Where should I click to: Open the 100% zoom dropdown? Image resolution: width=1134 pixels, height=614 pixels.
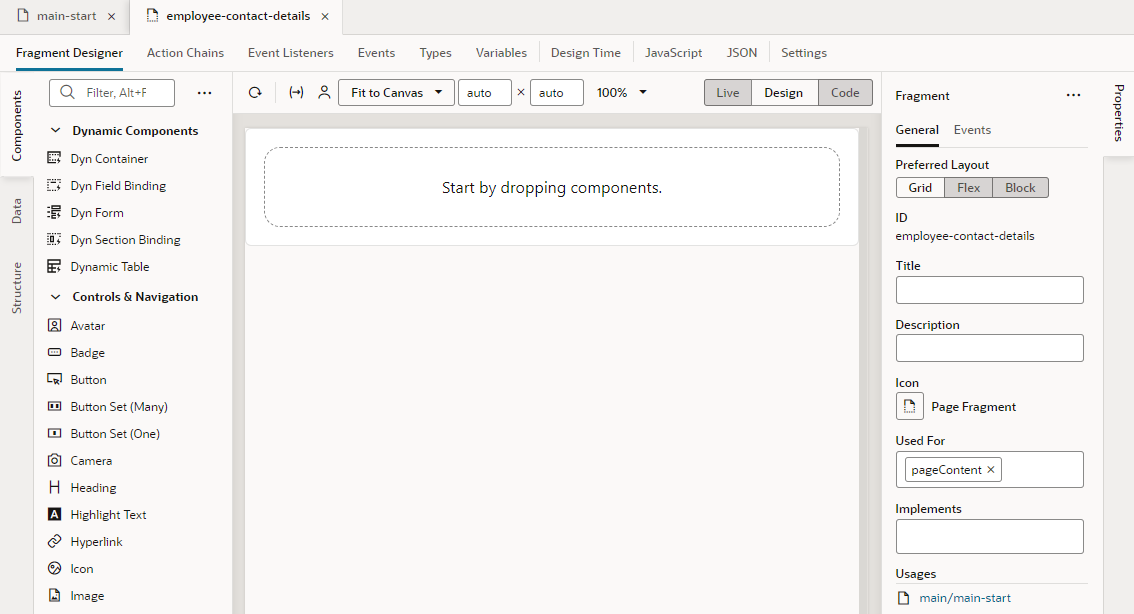coord(621,93)
